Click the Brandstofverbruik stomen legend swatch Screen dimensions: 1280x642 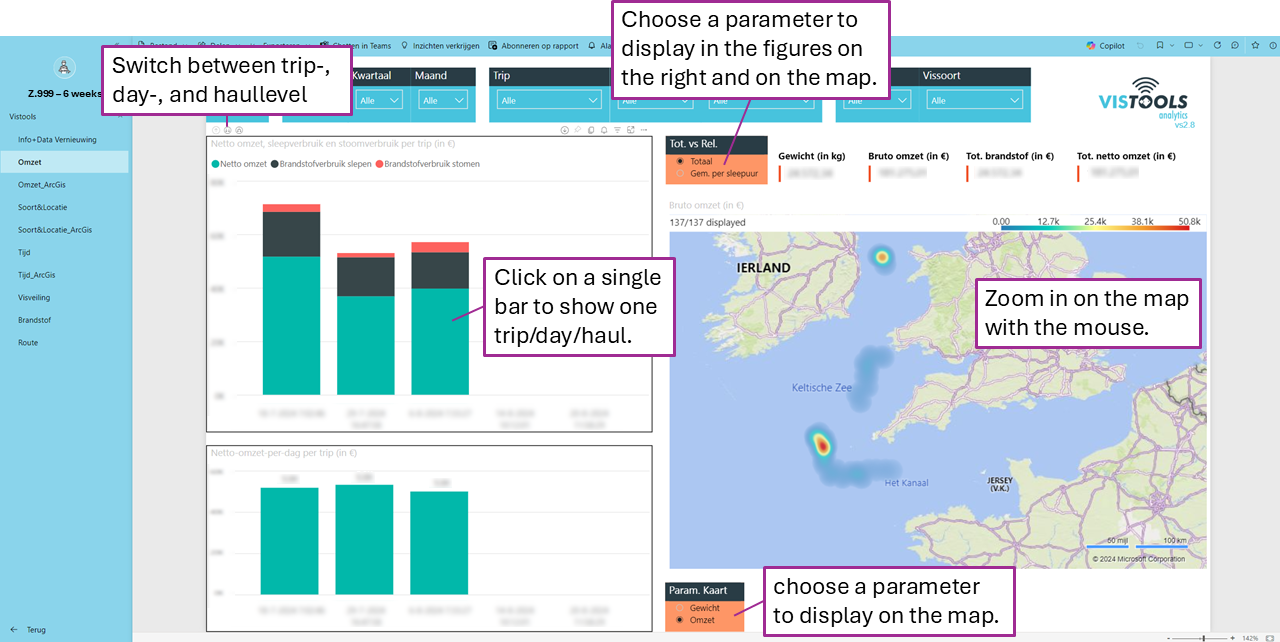click(x=378, y=164)
